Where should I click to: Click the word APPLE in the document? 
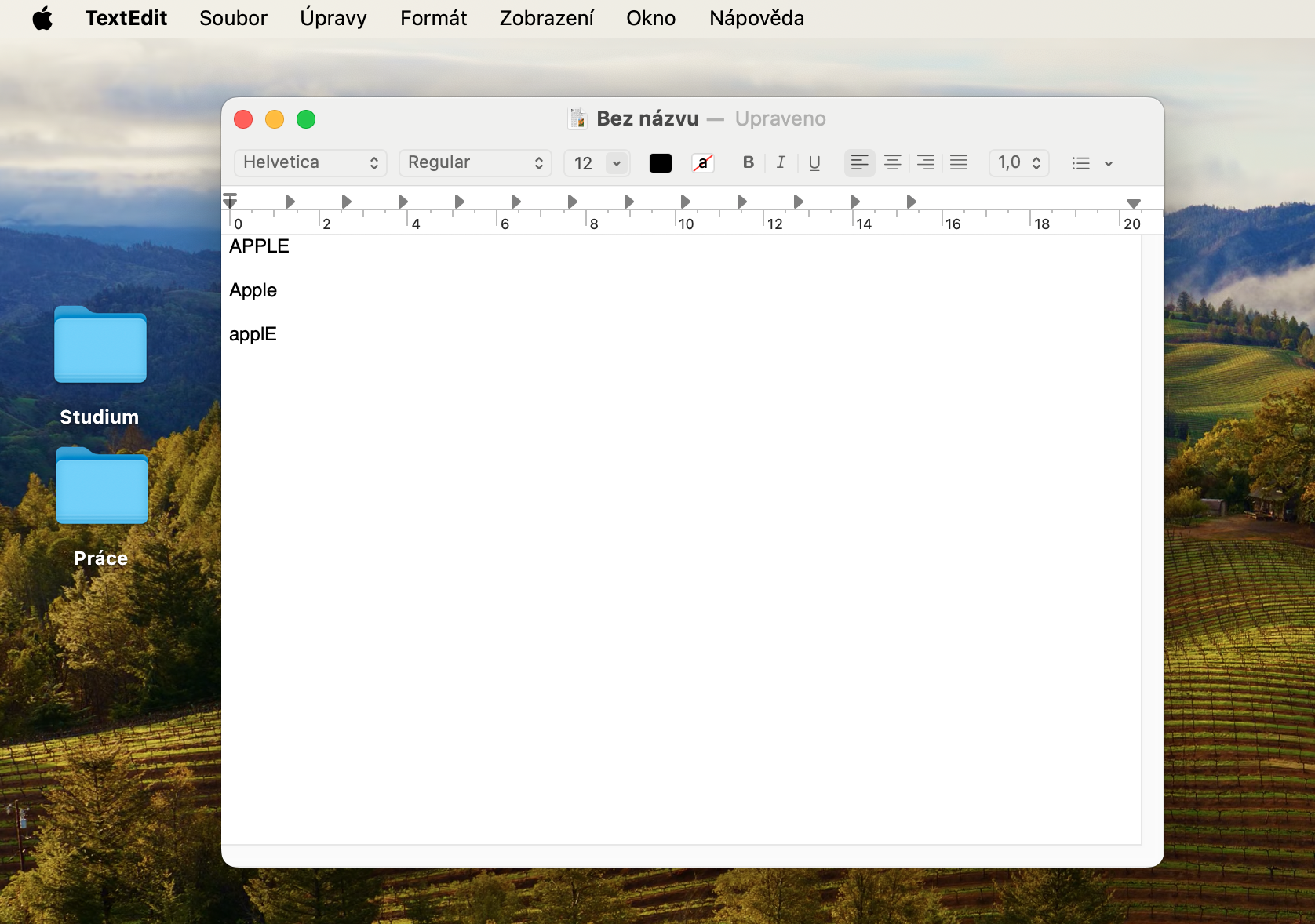pos(259,246)
